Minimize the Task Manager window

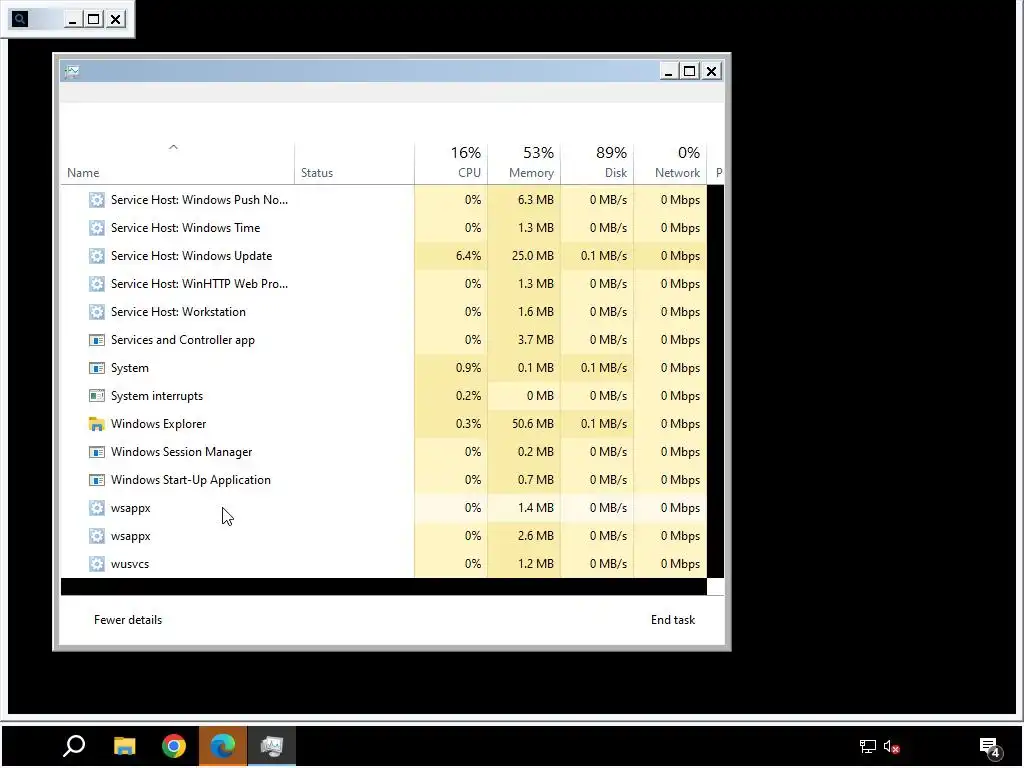(x=667, y=71)
